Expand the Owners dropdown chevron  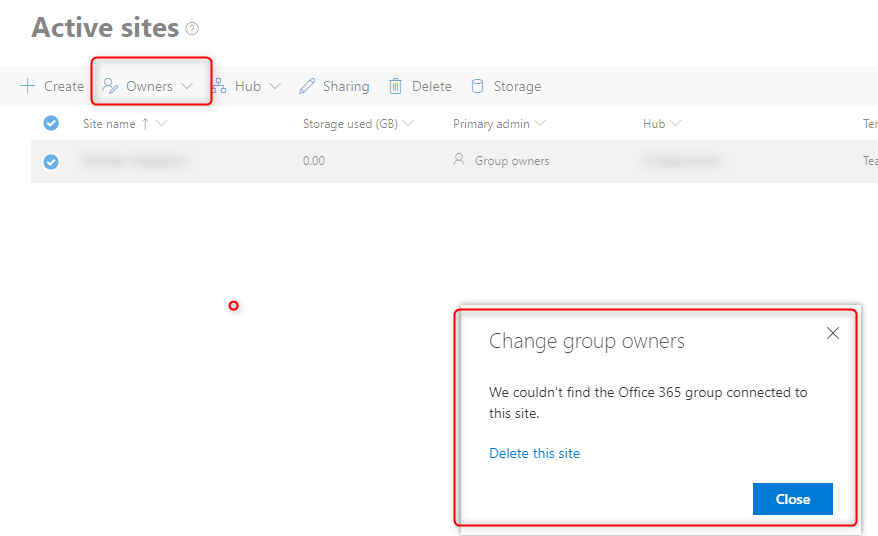point(187,86)
